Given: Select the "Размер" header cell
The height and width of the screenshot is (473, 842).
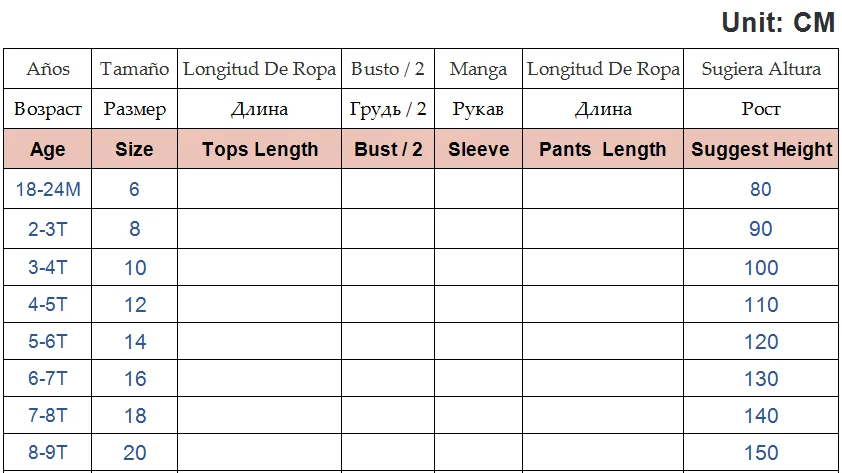Looking at the screenshot, I should coord(134,109).
